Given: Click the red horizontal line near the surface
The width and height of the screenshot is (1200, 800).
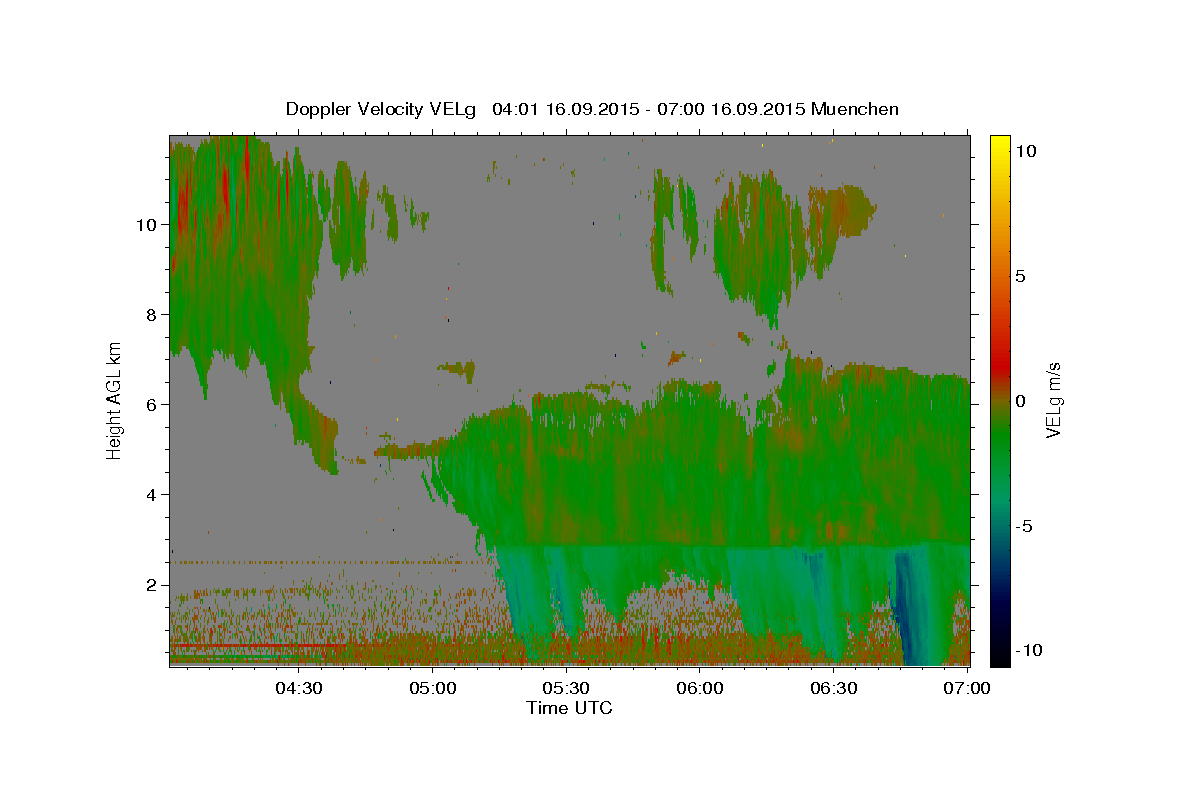Looking at the screenshot, I should [x=255, y=646].
